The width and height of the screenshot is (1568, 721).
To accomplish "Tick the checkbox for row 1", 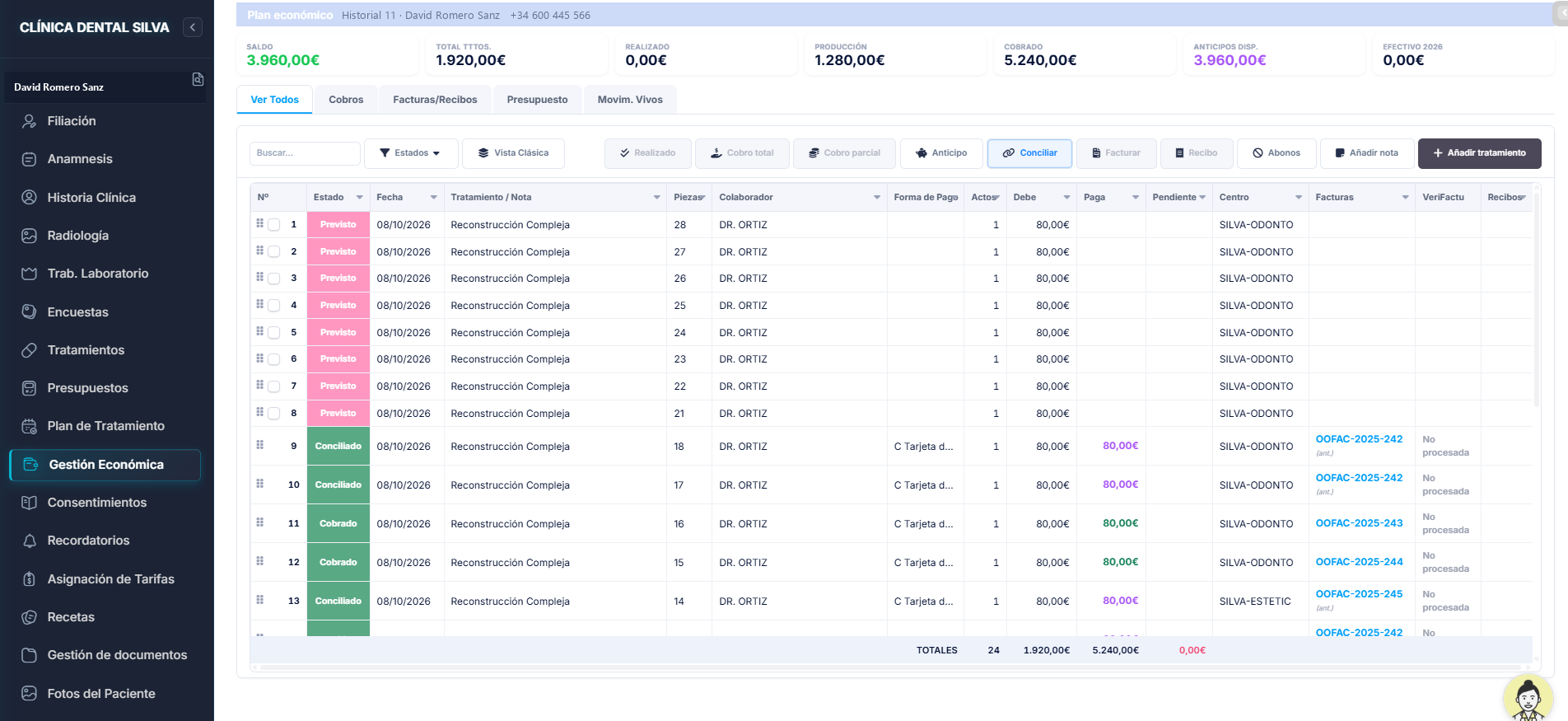I will 274,225.
